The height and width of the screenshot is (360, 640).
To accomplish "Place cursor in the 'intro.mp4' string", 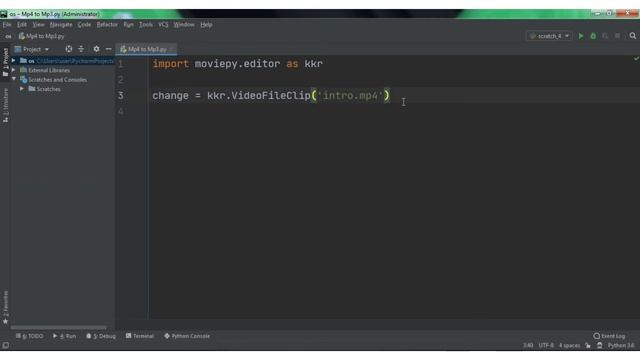I will click(x=351, y=96).
